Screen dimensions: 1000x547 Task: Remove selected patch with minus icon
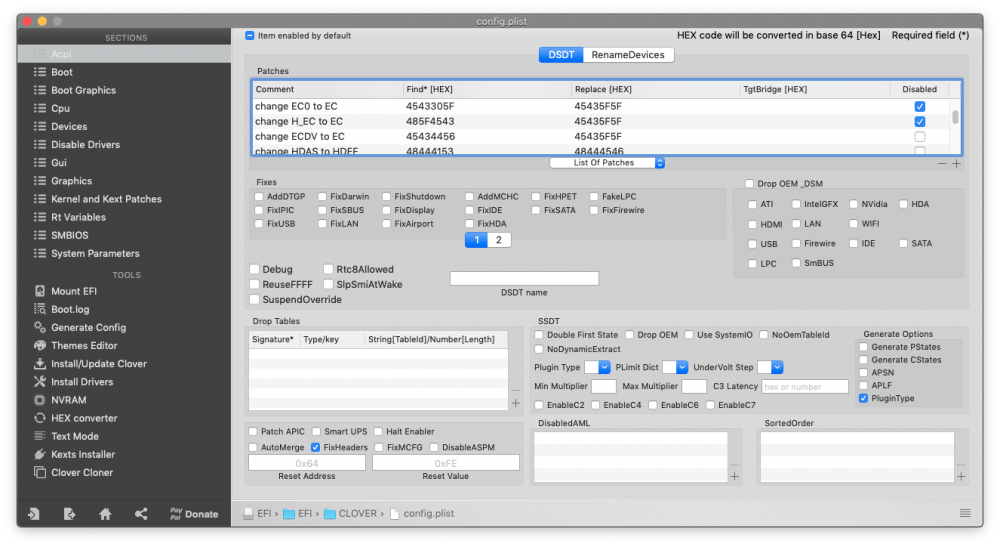coord(942,164)
